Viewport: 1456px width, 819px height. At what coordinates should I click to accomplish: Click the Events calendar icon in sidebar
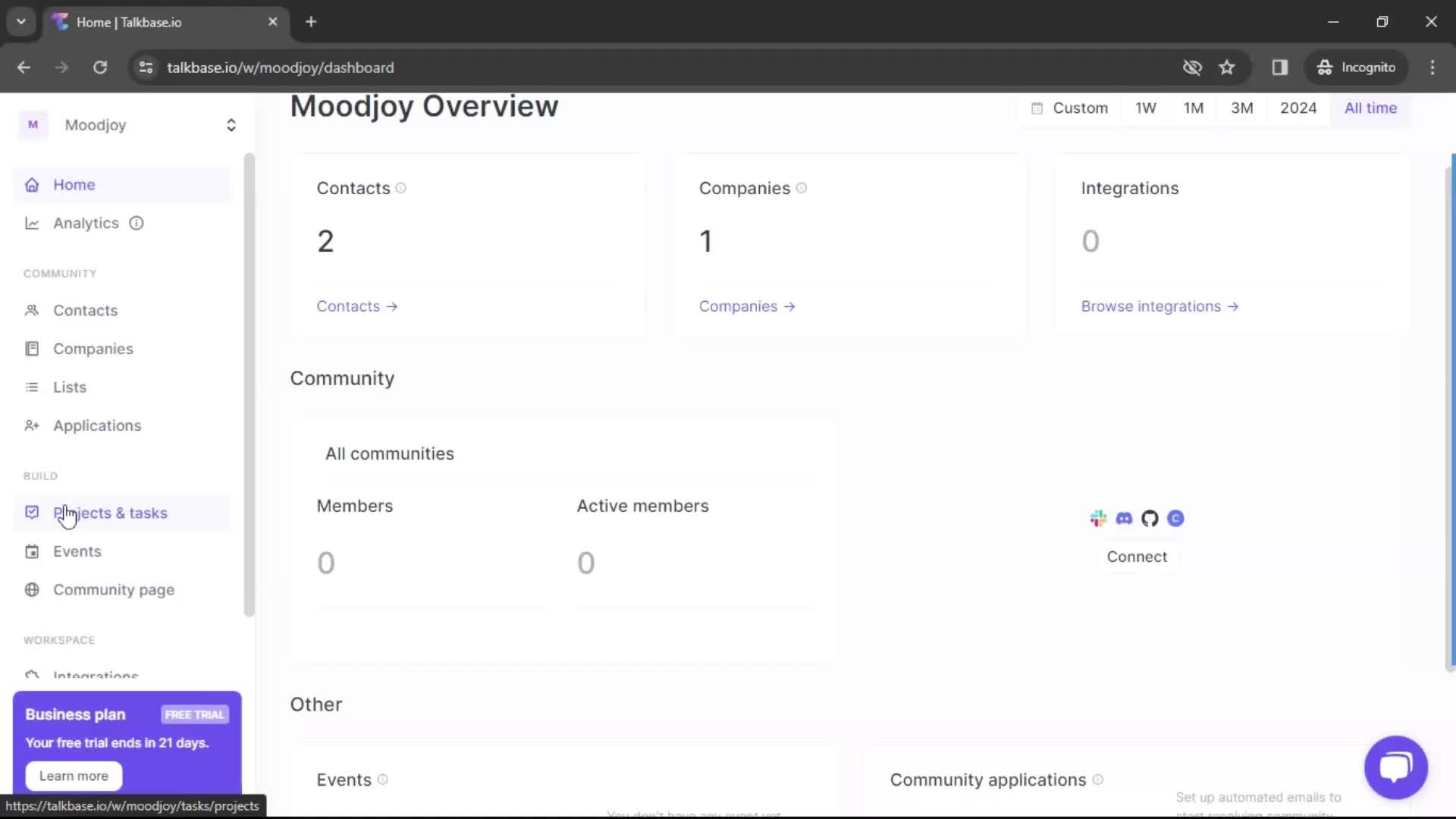[32, 551]
